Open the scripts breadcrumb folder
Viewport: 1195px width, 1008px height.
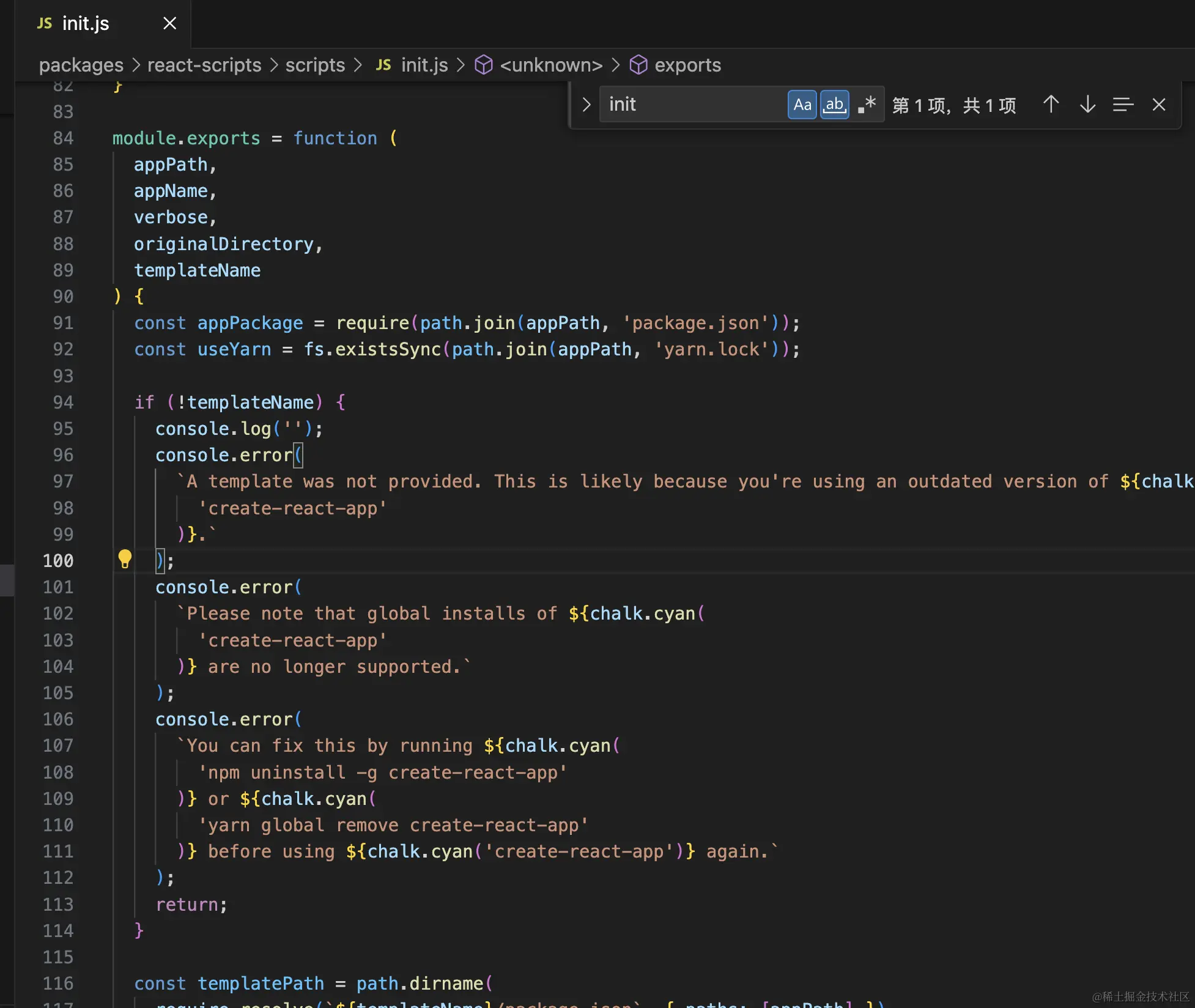(315, 65)
